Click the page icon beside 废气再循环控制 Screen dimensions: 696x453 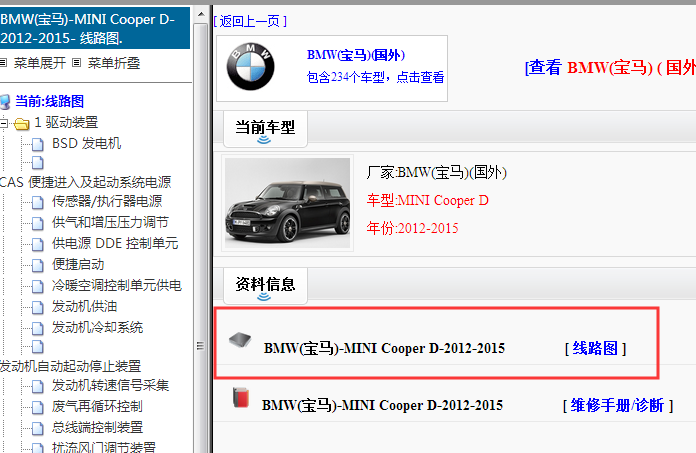point(38,407)
